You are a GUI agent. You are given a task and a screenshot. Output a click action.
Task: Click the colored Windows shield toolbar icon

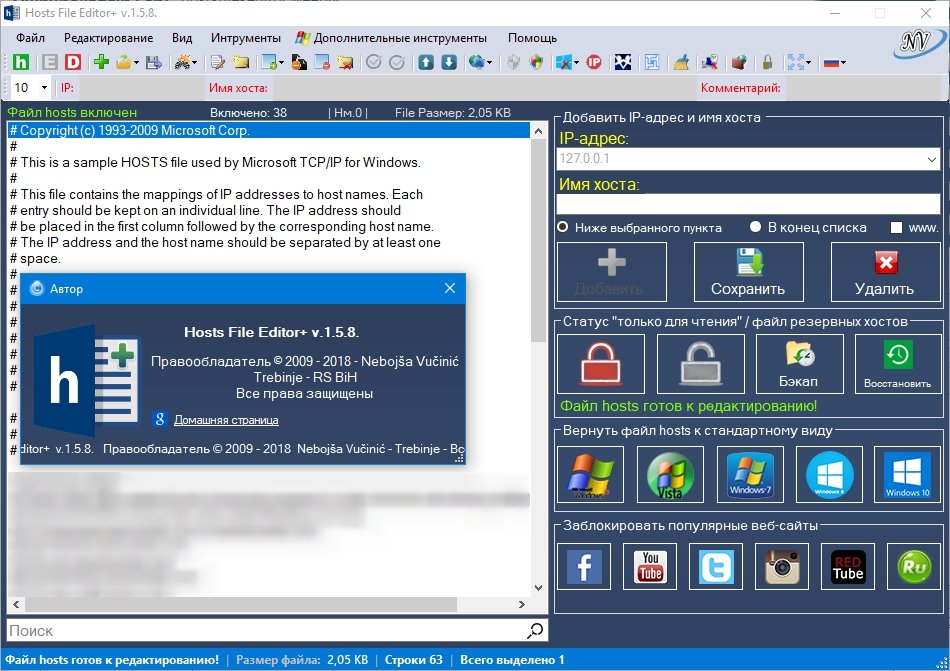click(536, 62)
